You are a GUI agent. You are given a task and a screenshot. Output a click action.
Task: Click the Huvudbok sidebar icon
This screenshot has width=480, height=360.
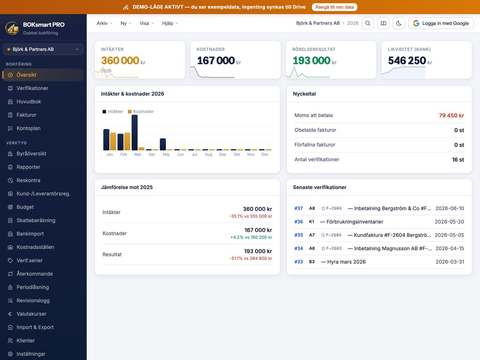tap(10, 102)
